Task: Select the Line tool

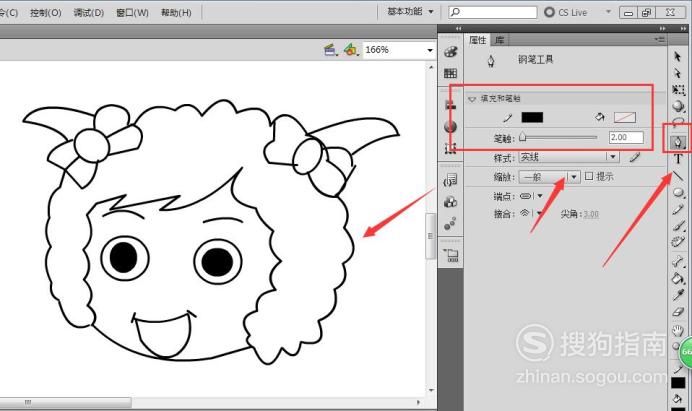Action: pyautogui.click(x=678, y=176)
